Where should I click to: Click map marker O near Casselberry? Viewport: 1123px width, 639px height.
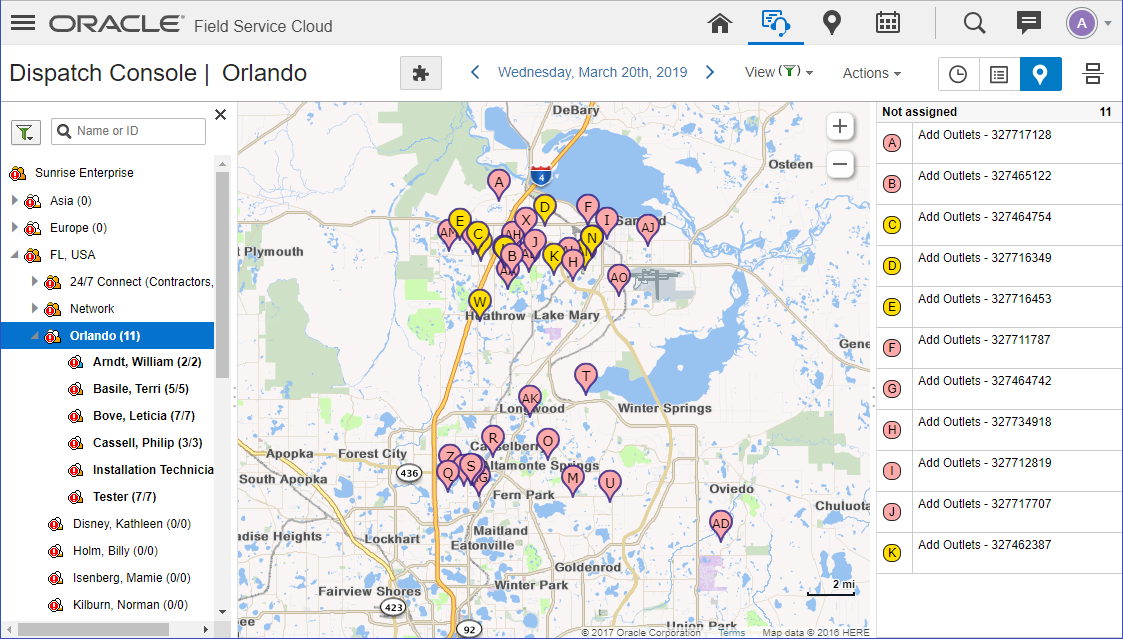click(x=547, y=443)
